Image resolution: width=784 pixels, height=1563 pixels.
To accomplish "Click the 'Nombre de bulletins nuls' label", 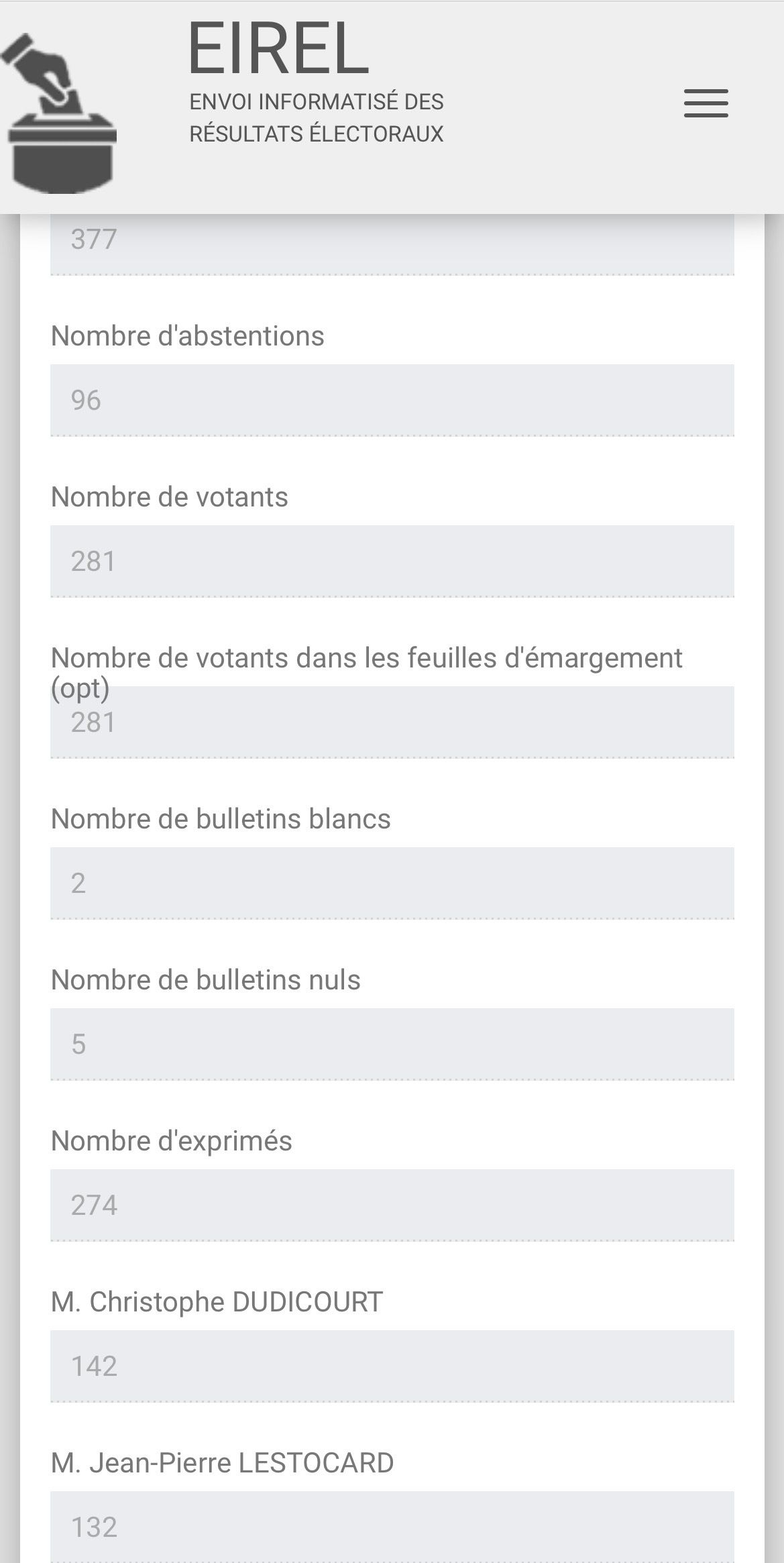I will (x=206, y=980).
